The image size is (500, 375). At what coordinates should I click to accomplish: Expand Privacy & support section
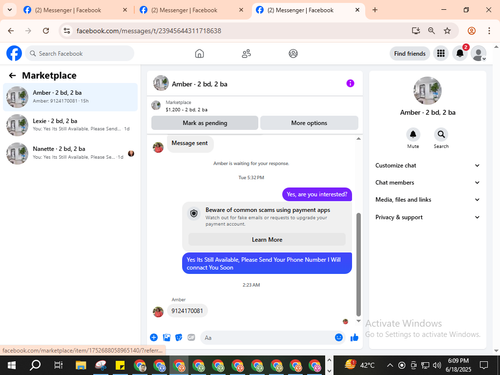(428, 217)
